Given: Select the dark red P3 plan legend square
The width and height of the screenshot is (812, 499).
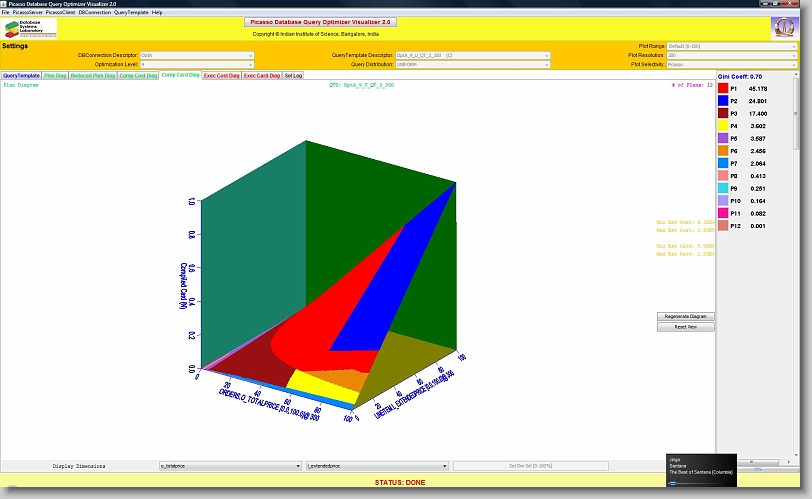Looking at the screenshot, I should pos(724,114).
